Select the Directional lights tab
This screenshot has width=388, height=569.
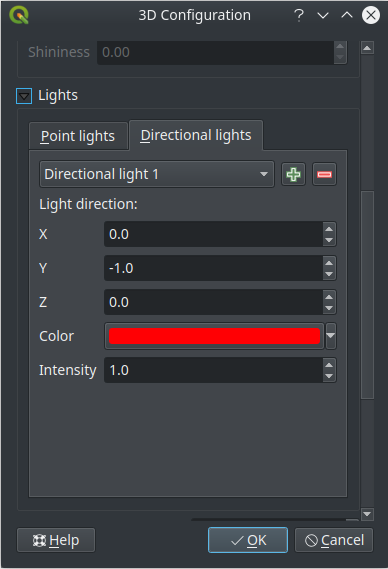(x=196, y=135)
